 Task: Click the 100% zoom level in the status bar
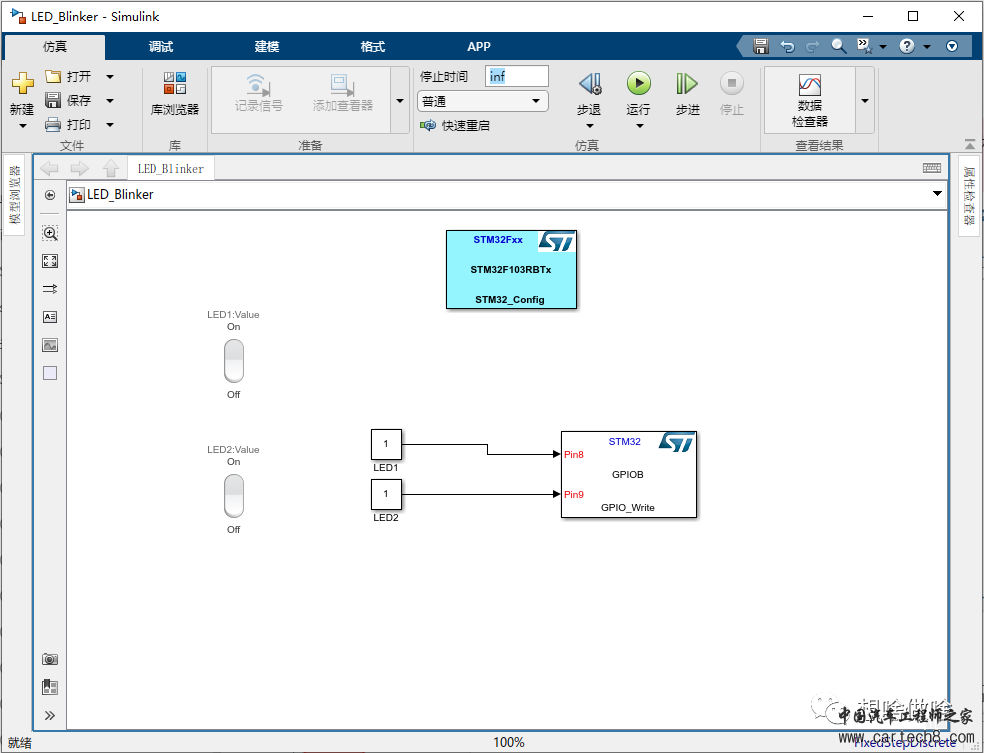pyautogui.click(x=509, y=742)
